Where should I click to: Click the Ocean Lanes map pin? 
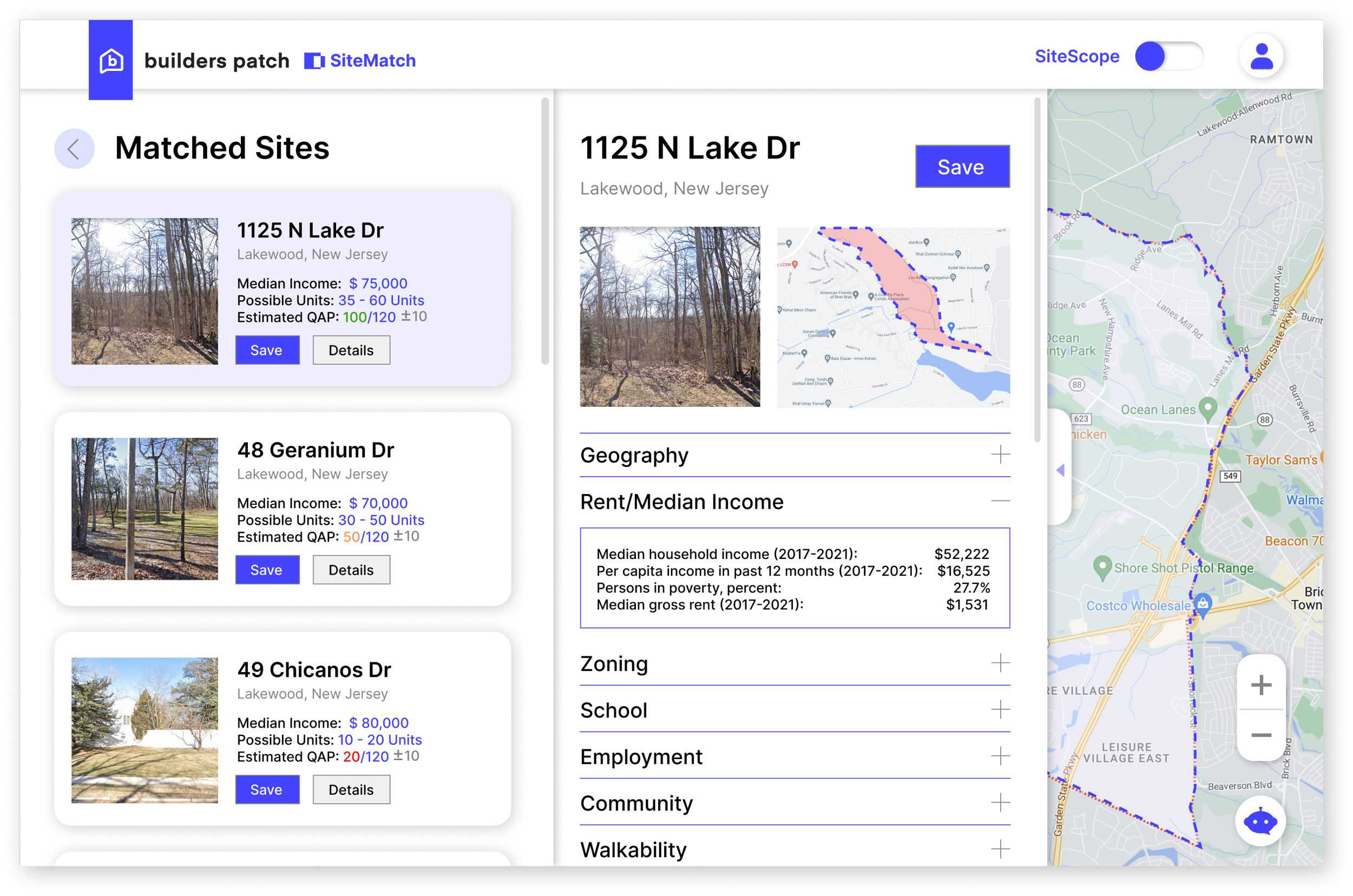(x=1207, y=407)
